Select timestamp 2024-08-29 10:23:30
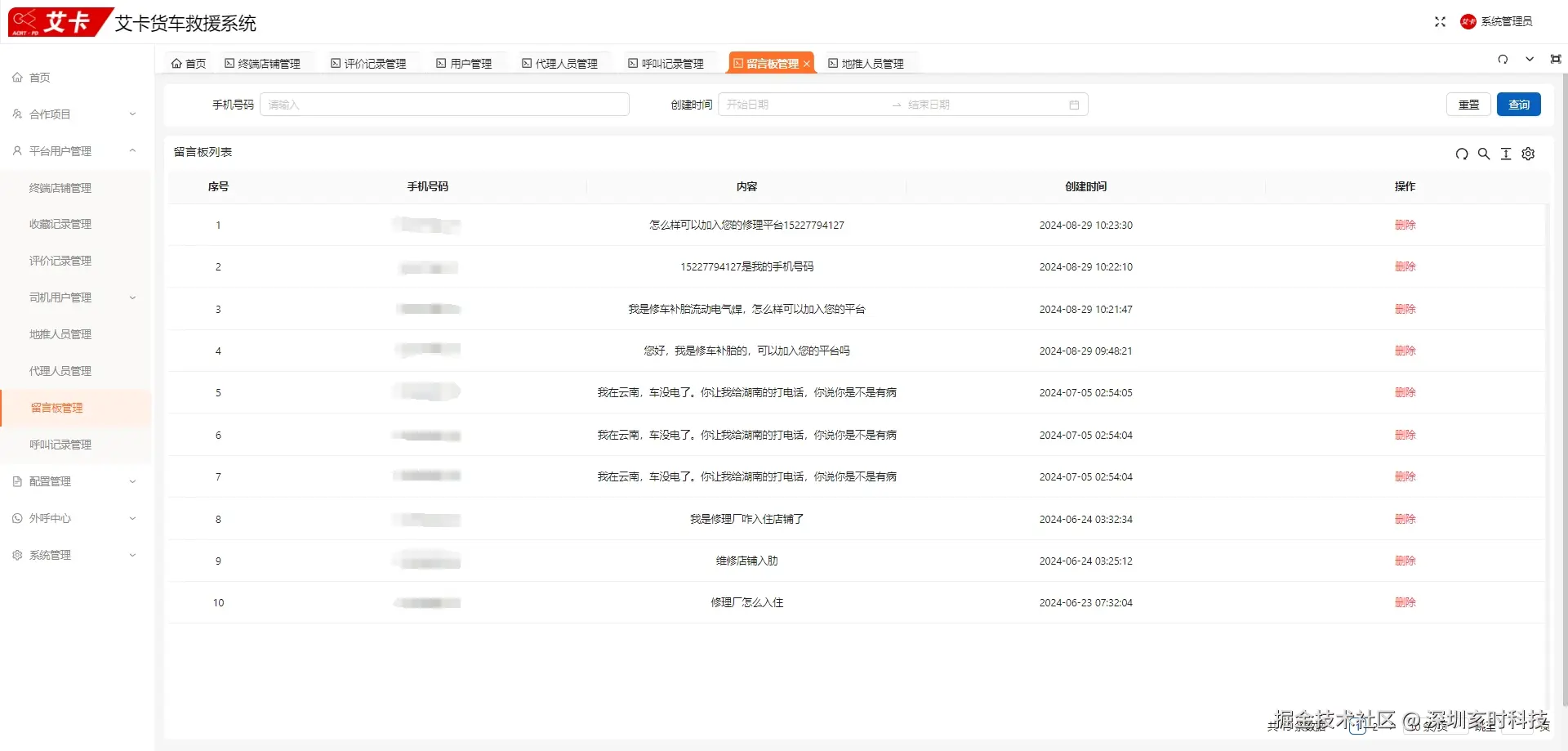 [1086, 226]
